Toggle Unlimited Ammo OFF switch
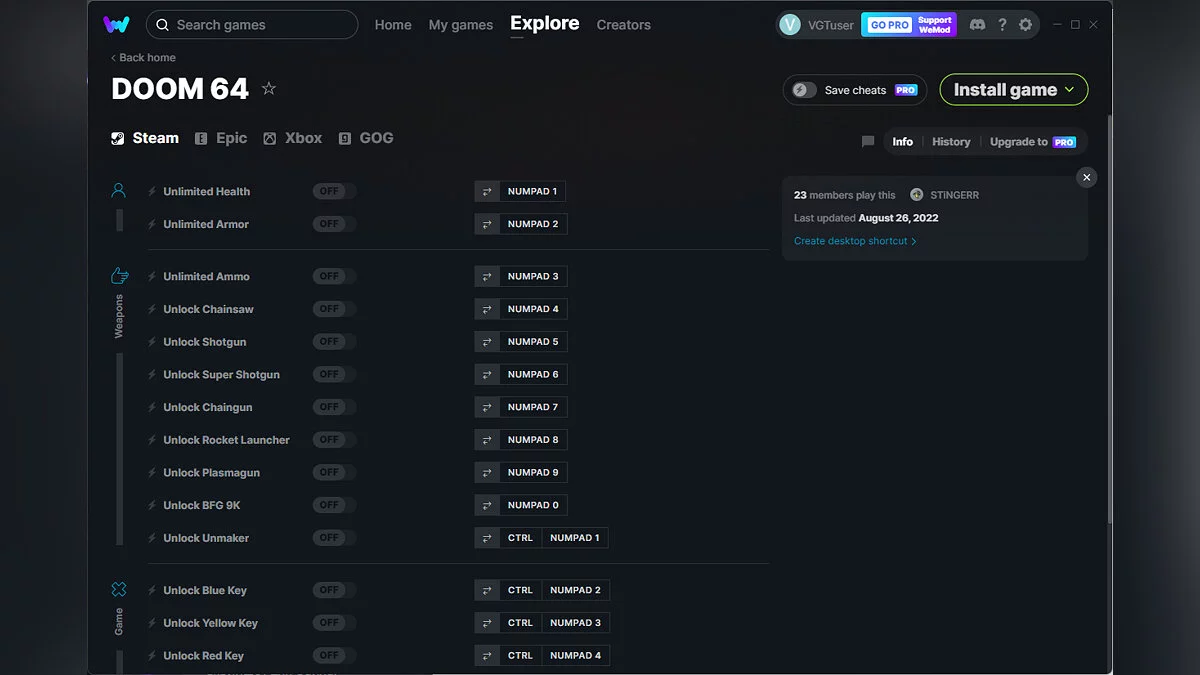The height and width of the screenshot is (675, 1200). (334, 276)
